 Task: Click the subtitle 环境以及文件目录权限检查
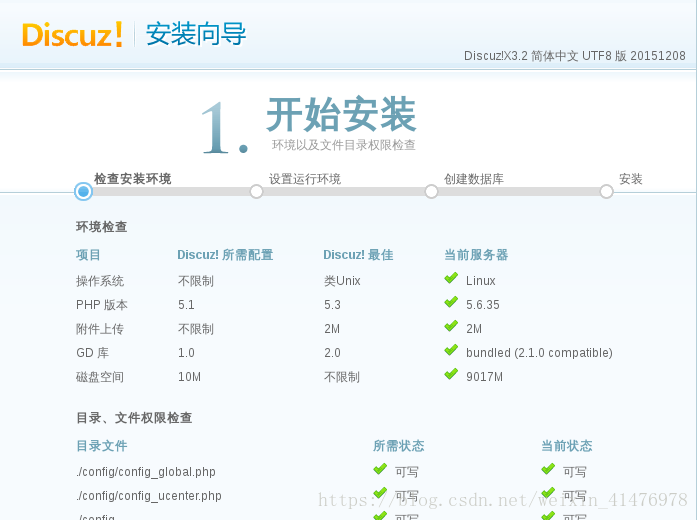344,144
